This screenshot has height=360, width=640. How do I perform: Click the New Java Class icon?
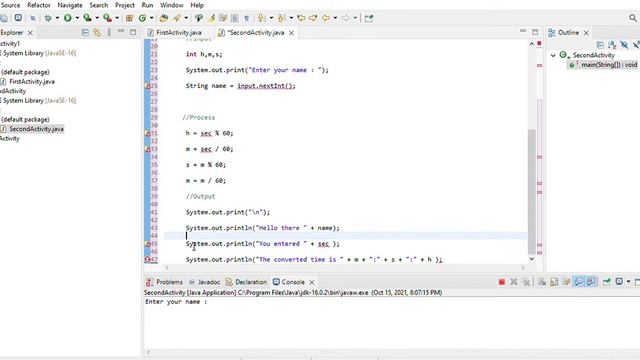click(142, 18)
